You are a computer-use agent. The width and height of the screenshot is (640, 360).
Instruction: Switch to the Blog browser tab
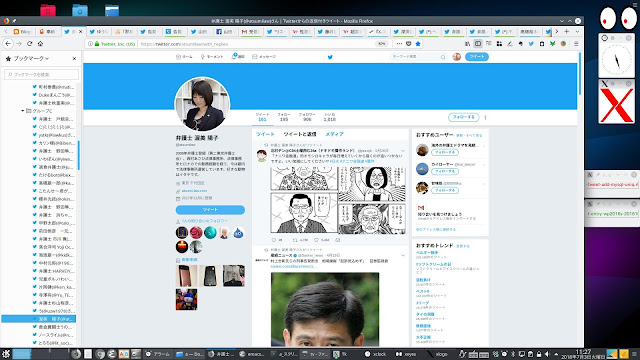pyautogui.click(x=22, y=31)
